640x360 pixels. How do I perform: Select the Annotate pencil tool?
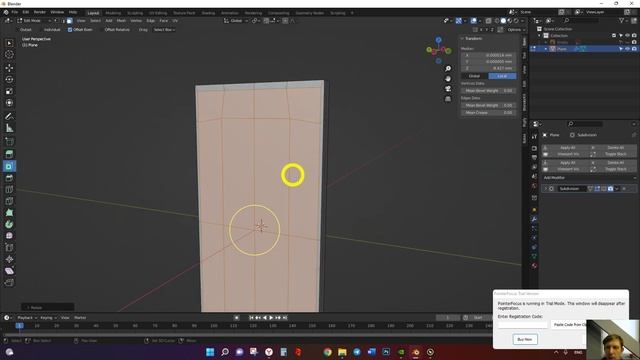tap(9, 117)
